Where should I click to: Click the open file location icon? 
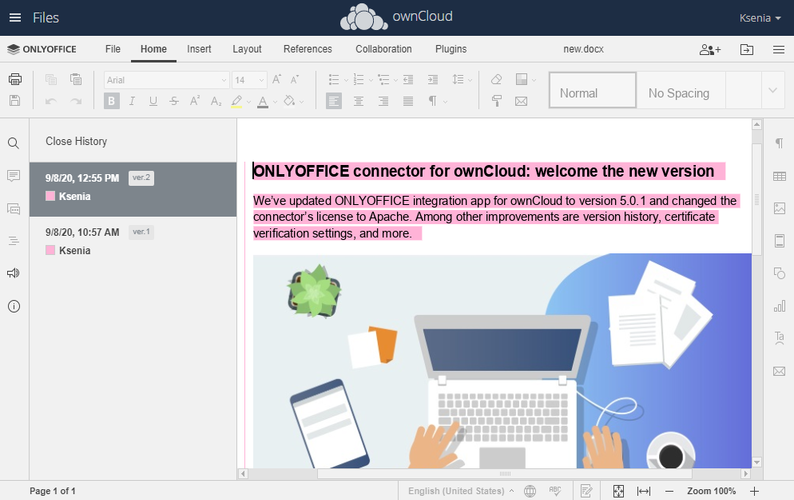pyautogui.click(x=746, y=49)
